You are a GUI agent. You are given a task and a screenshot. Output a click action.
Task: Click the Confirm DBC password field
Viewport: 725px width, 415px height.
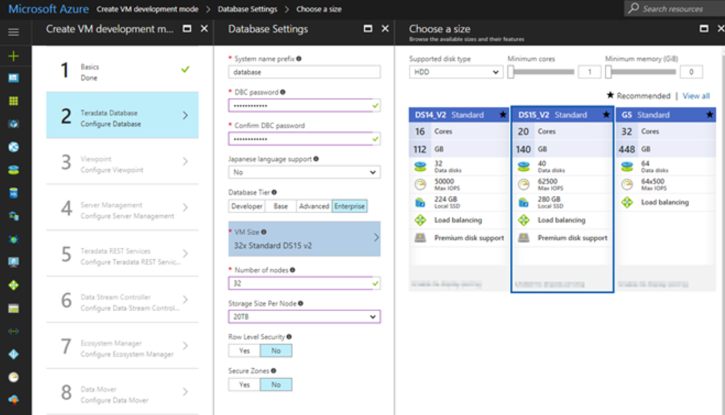[304, 139]
